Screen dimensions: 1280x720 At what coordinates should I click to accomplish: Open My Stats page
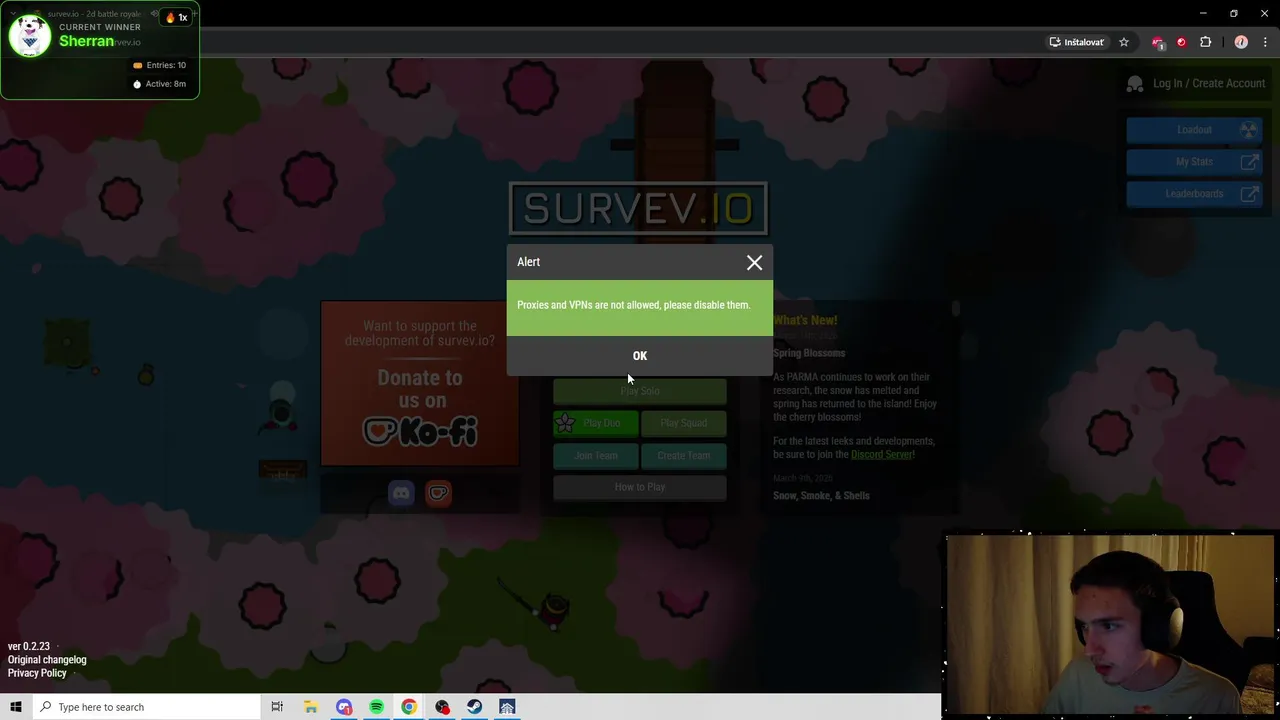click(1193, 162)
